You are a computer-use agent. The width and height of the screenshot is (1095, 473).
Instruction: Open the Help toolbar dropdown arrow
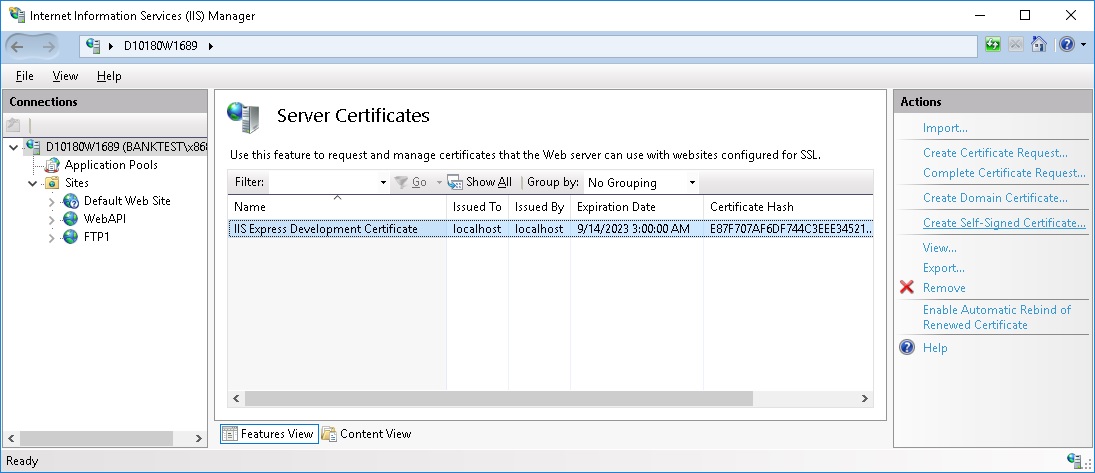1083,45
